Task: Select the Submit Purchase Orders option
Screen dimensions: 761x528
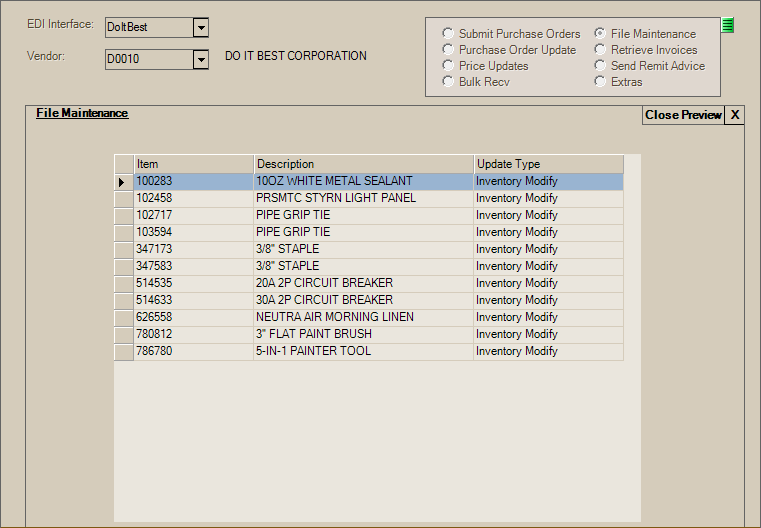Action: pyautogui.click(x=511, y=33)
